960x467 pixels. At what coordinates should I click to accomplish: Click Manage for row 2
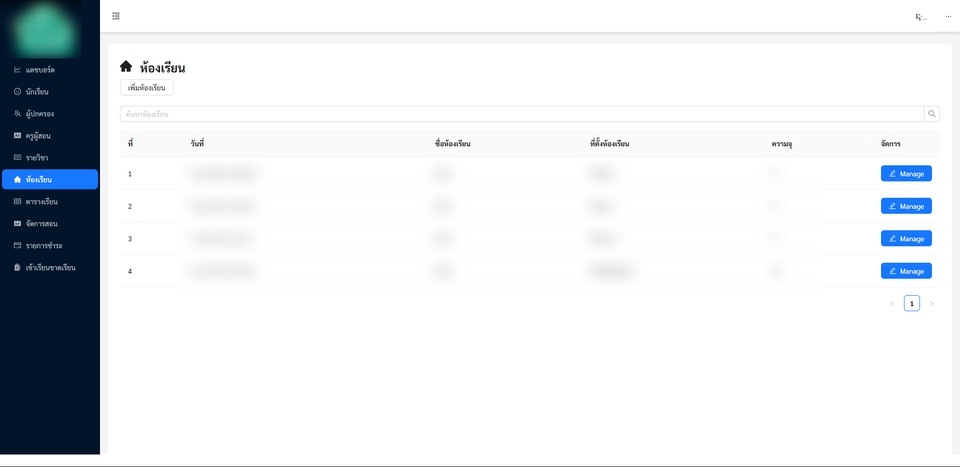[906, 206]
